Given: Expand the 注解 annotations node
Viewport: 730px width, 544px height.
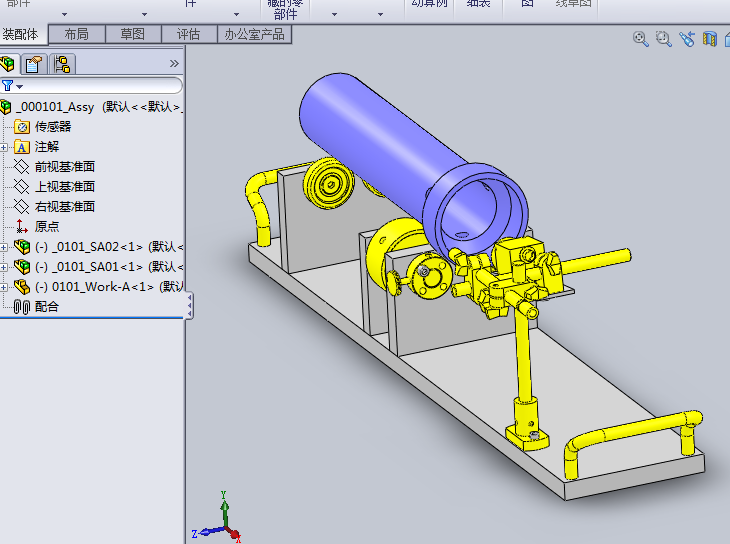Looking at the screenshot, I should (x=5, y=147).
